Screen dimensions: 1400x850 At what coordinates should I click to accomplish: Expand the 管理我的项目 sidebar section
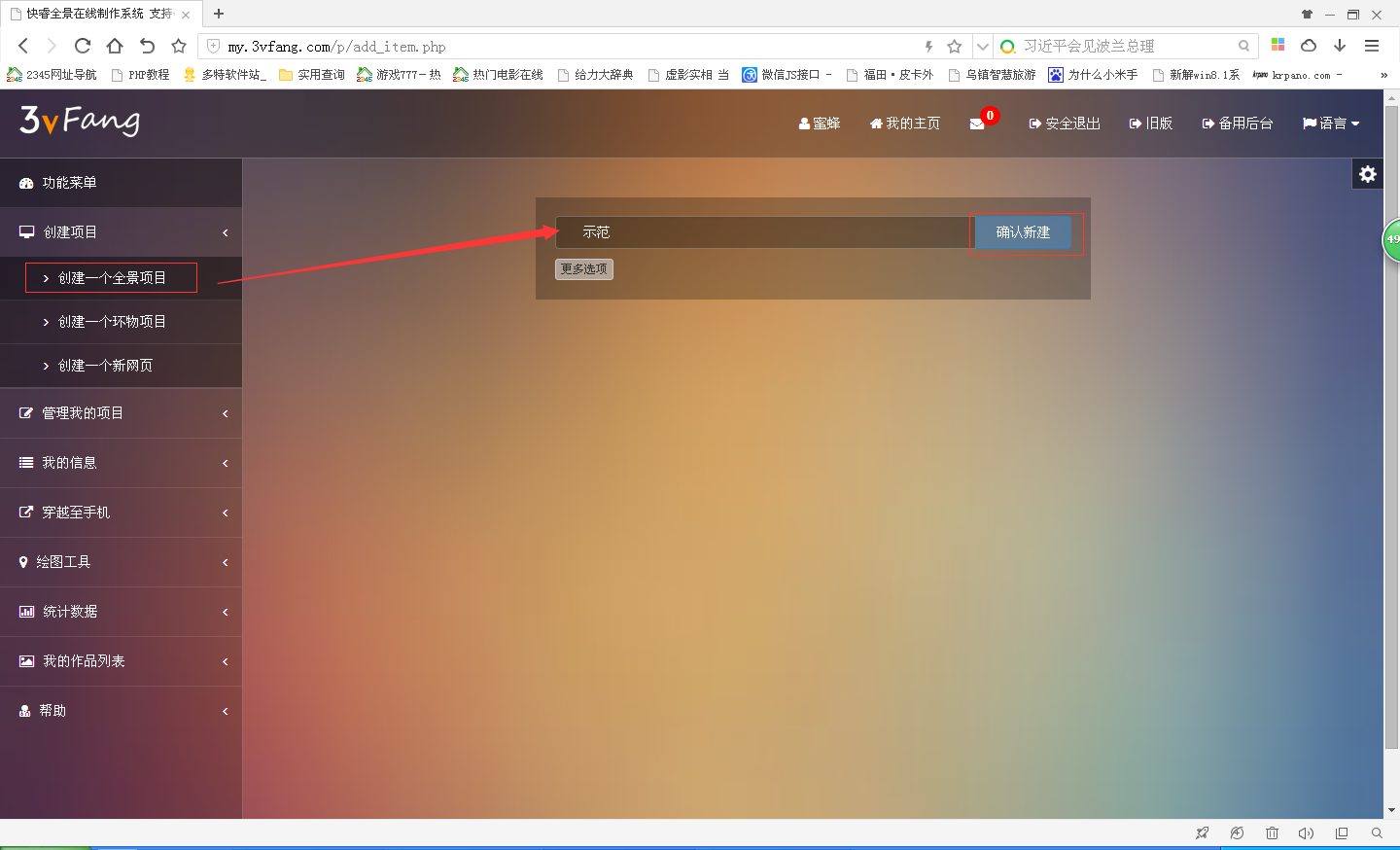121,413
